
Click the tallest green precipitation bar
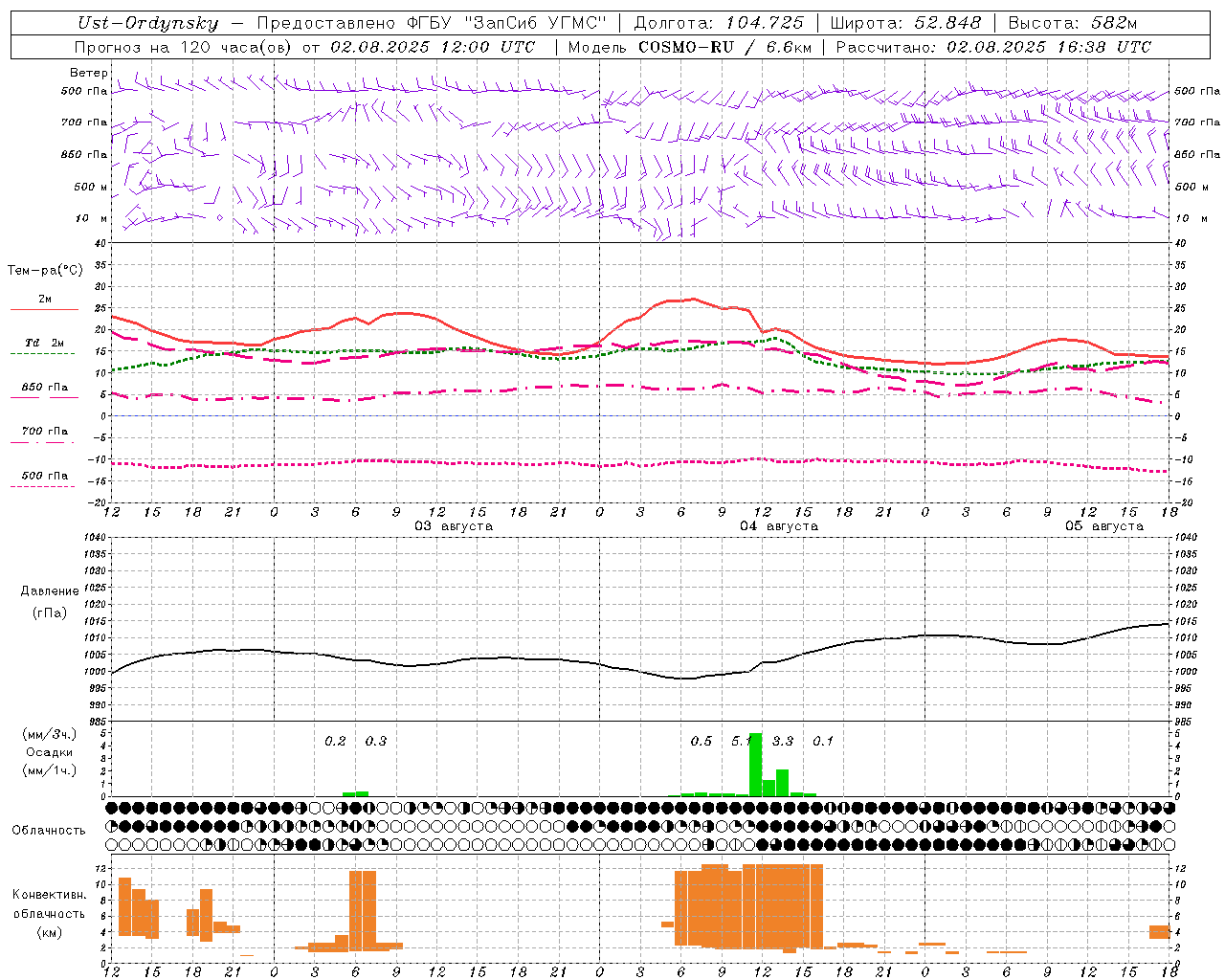[755, 765]
